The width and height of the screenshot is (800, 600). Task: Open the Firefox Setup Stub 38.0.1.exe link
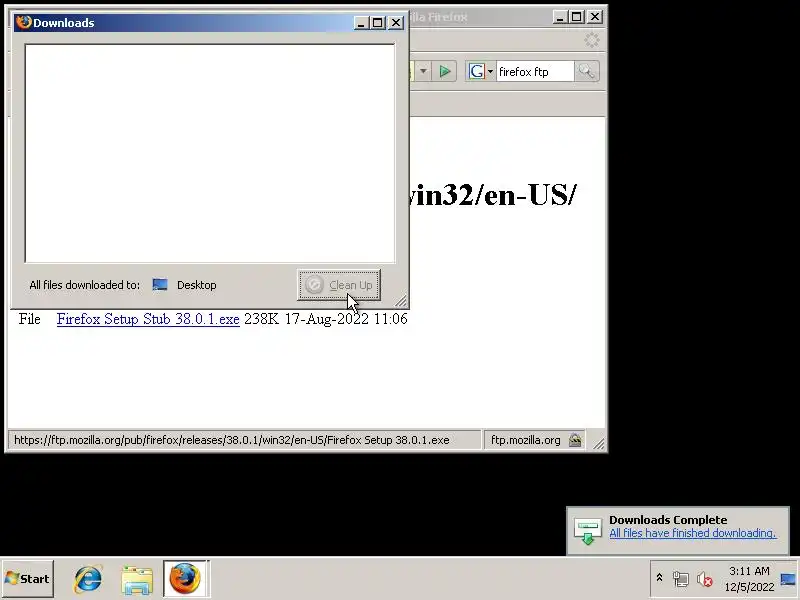[148, 319]
